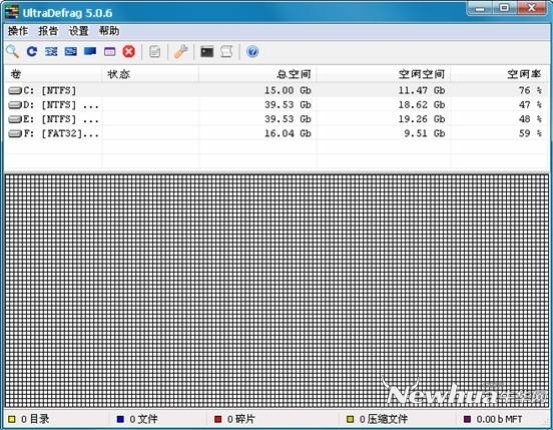This screenshot has width=553, height=430.
Task: Open the fragmentation report document icon
Action: click(154, 52)
